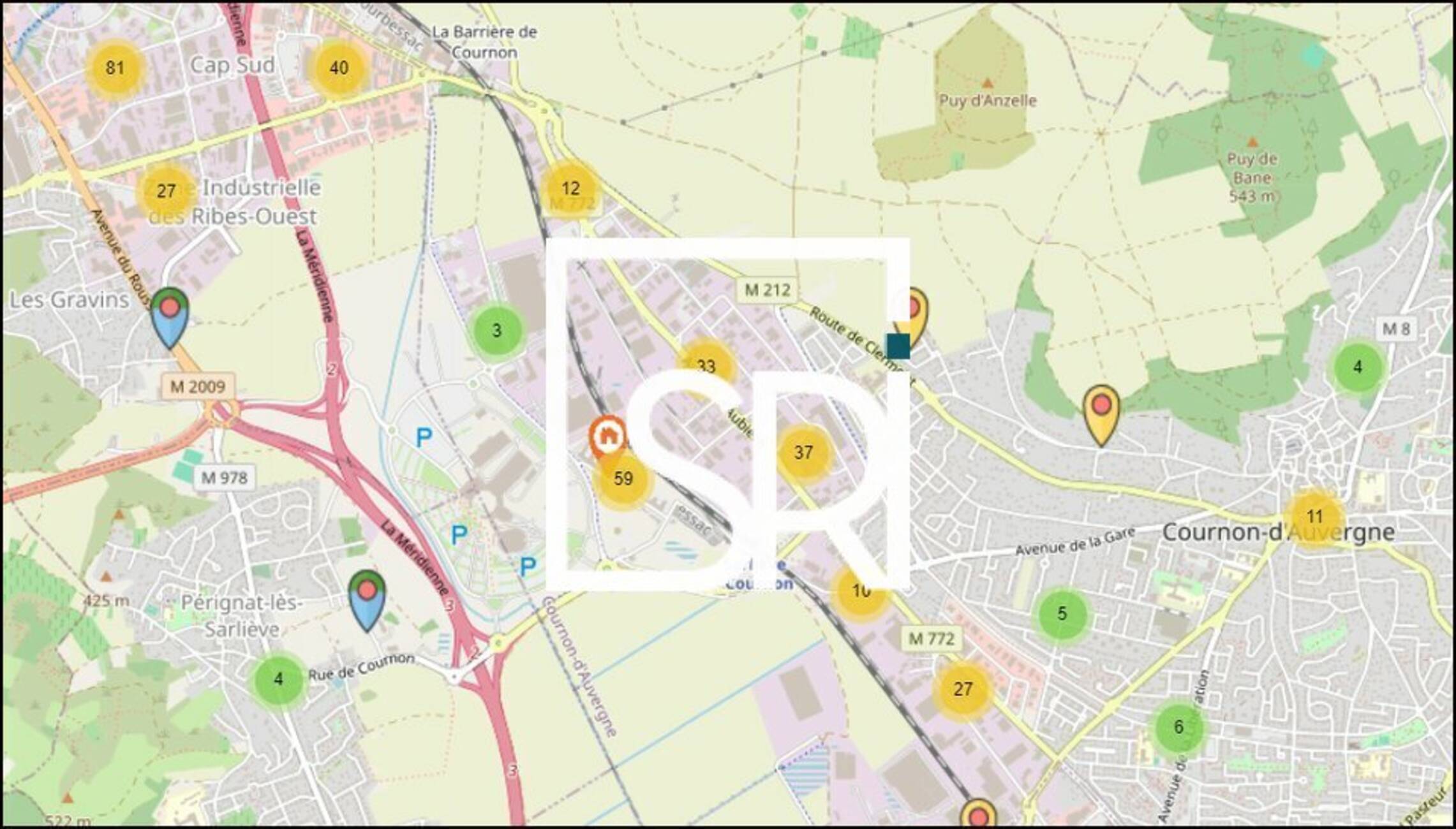Expand the 27 cluster at Ribes-Ouest industrial zone
The image size is (1456, 829).
(166, 191)
